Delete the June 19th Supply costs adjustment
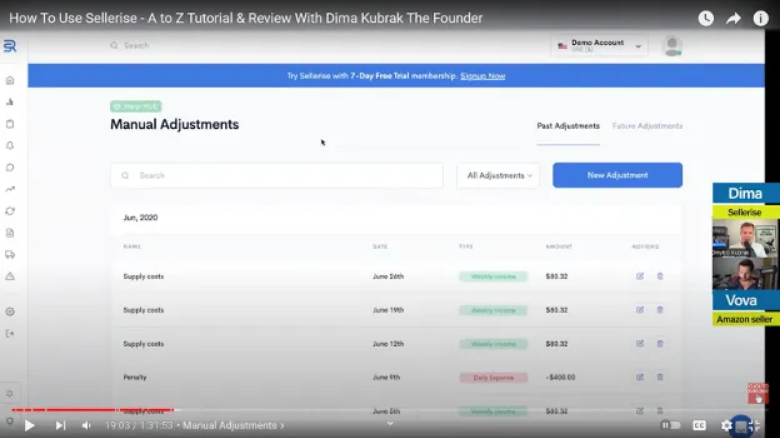The width and height of the screenshot is (780, 438). [x=660, y=310]
